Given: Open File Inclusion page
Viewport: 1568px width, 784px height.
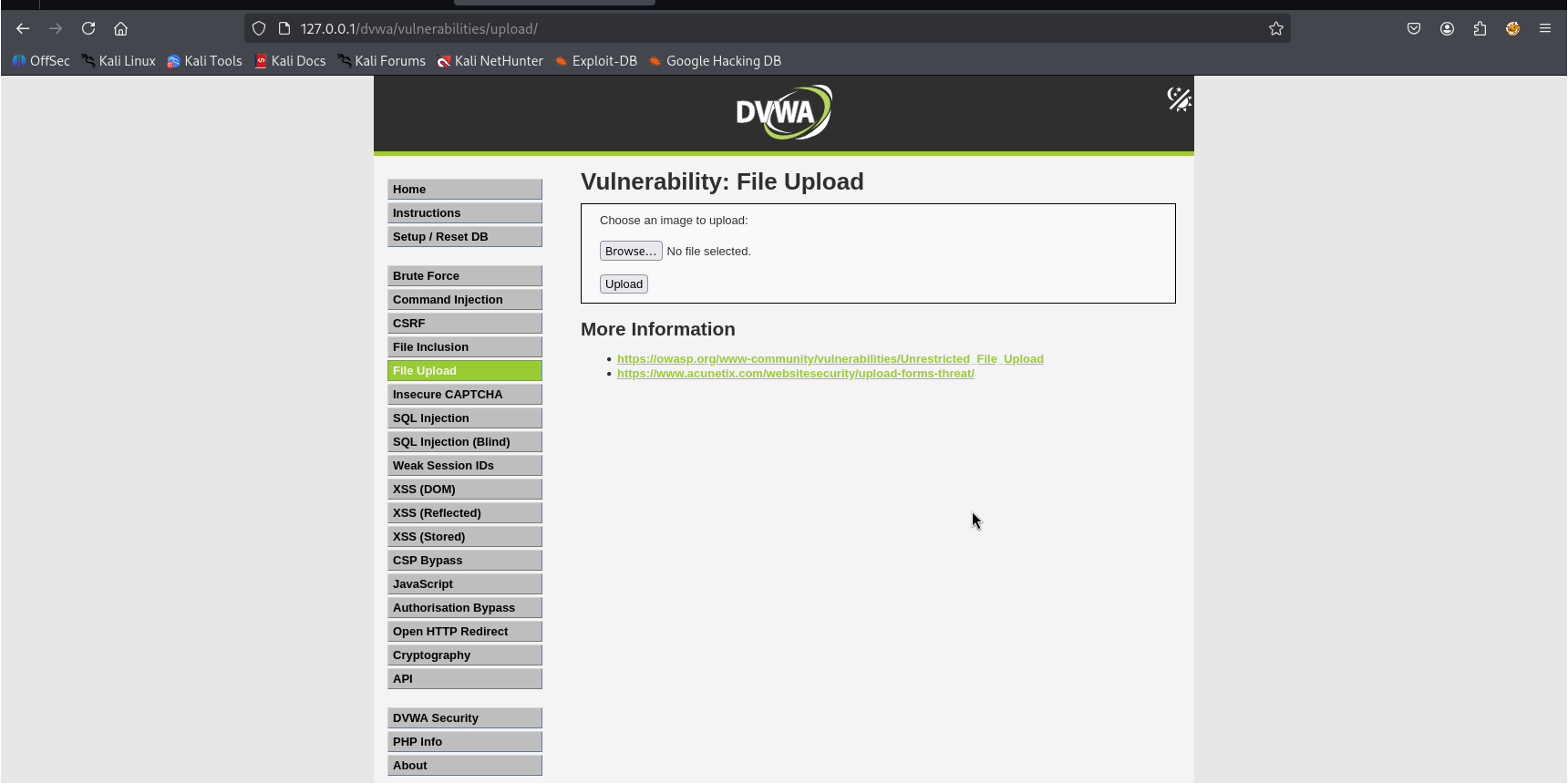Looking at the screenshot, I should 465,346.
